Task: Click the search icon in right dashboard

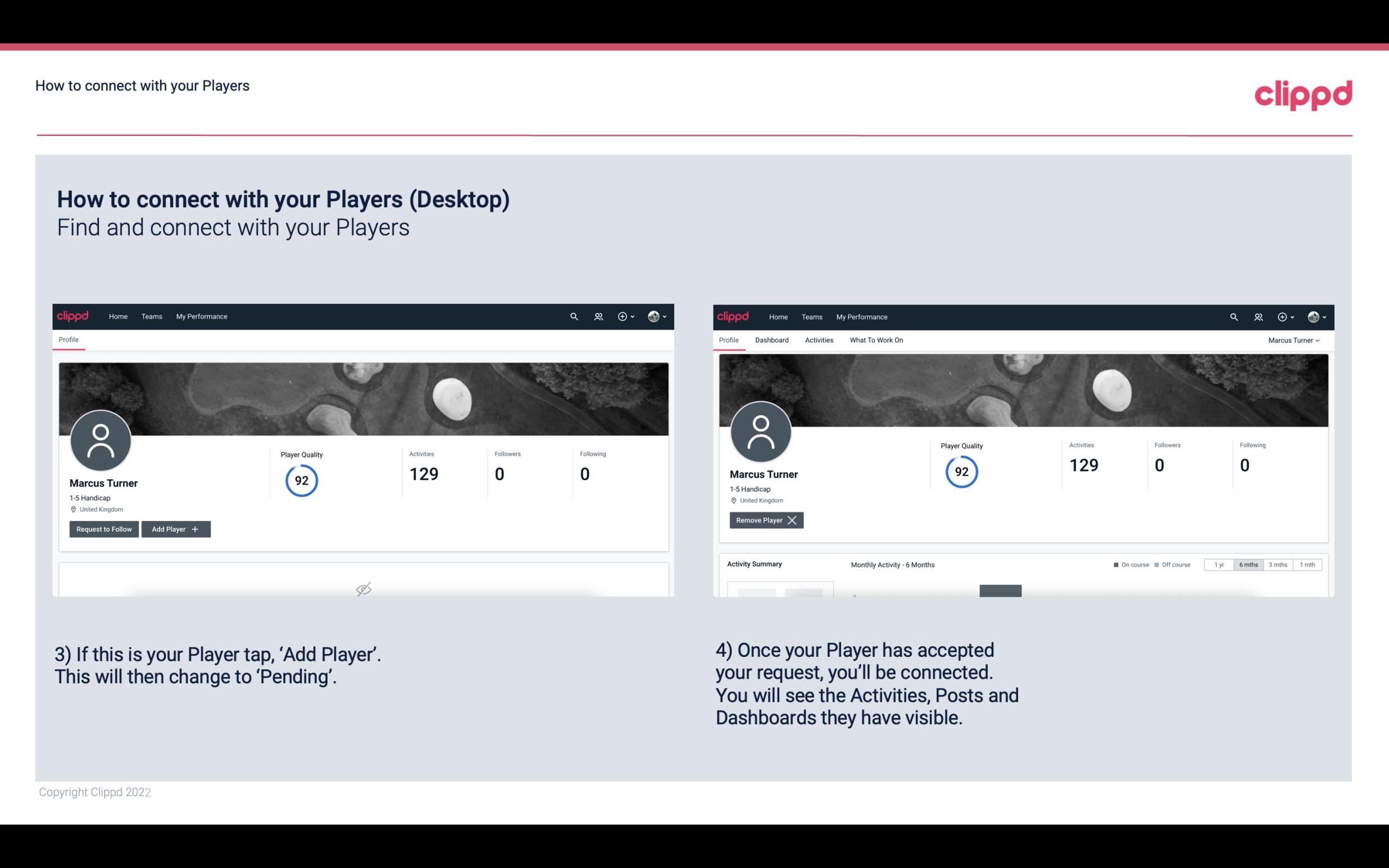Action: click(x=1233, y=316)
